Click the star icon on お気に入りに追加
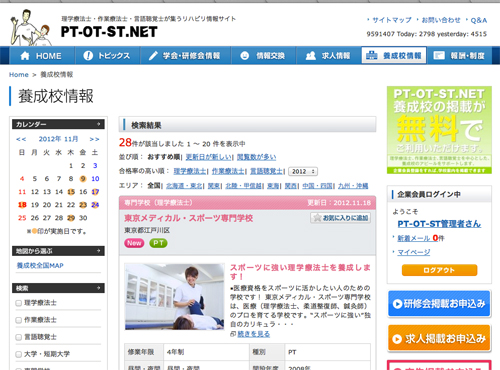 tap(317, 218)
